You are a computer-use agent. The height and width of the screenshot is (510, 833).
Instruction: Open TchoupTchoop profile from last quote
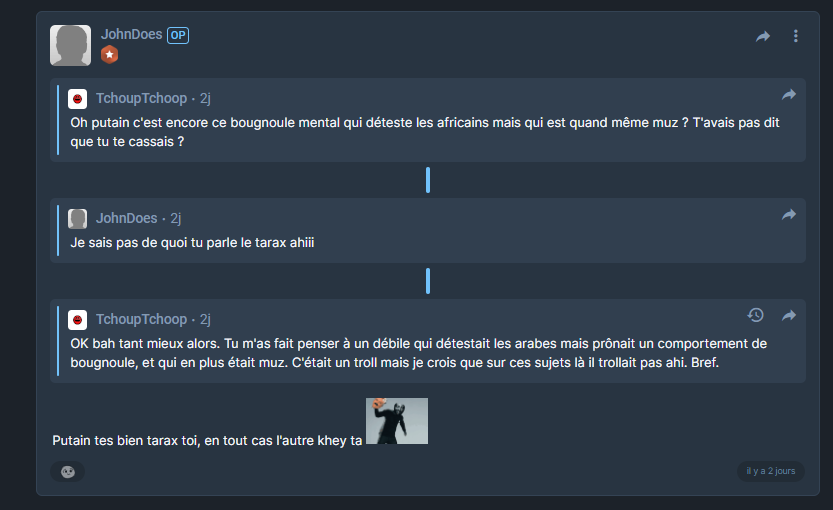(141, 319)
